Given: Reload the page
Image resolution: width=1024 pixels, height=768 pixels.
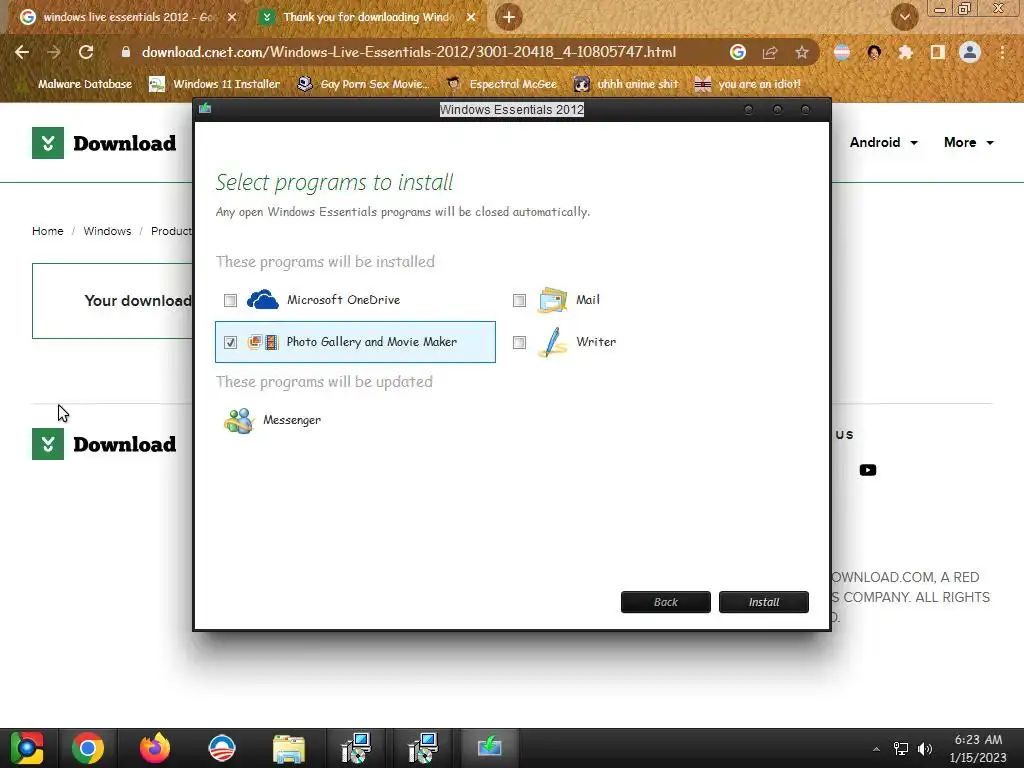Looking at the screenshot, I should [x=86, y=52].
